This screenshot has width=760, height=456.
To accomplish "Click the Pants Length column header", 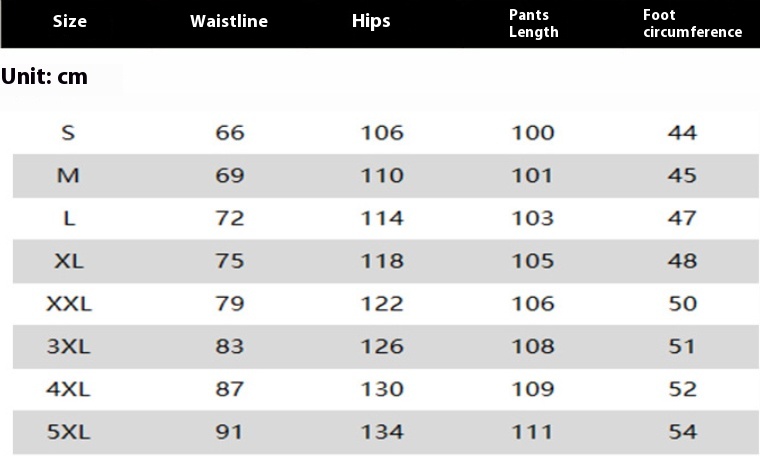I will 534,23.
